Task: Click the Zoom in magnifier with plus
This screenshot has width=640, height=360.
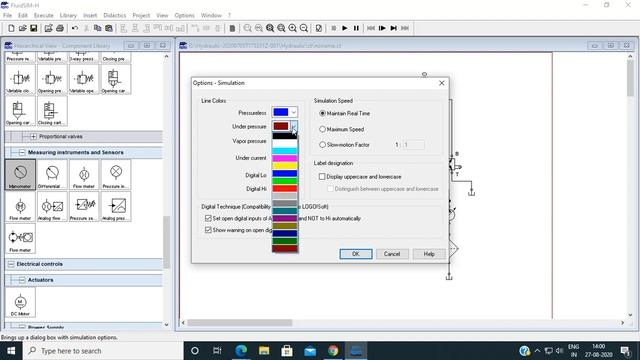Action: (x=293, y=28)
